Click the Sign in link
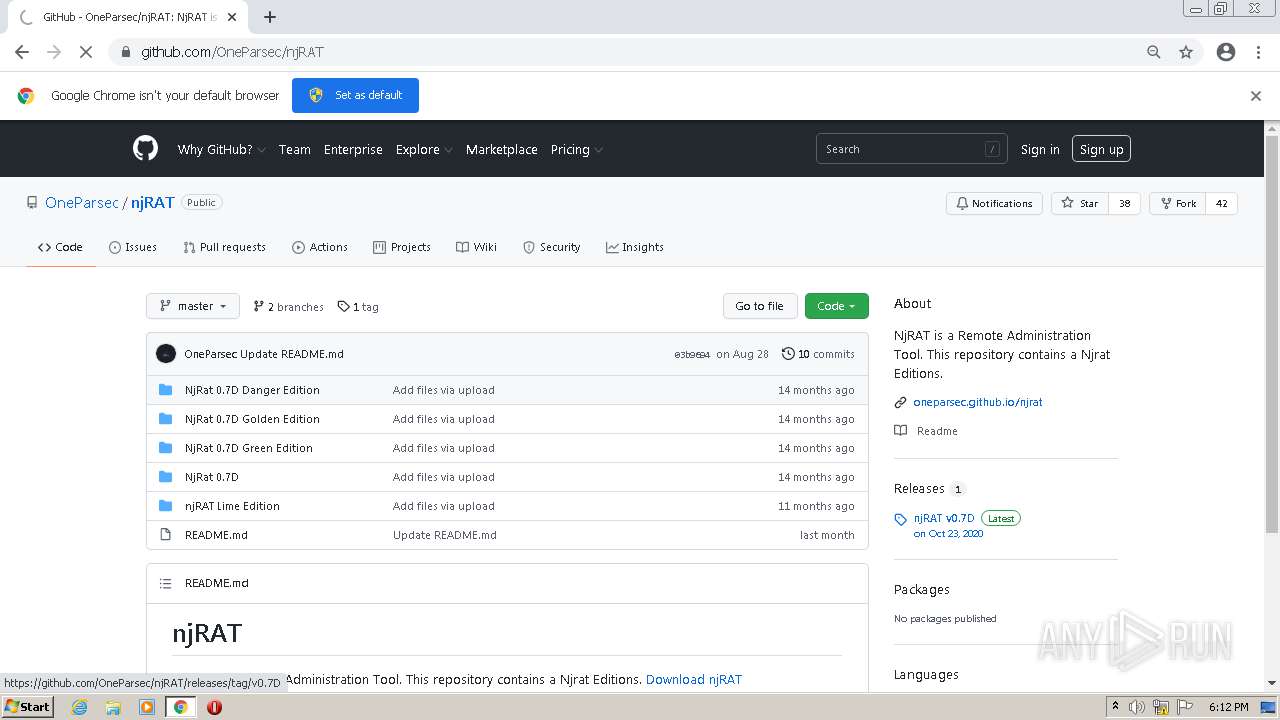Image resolution: width=1280 pixels, height=720 pixels. [1040, 149]
